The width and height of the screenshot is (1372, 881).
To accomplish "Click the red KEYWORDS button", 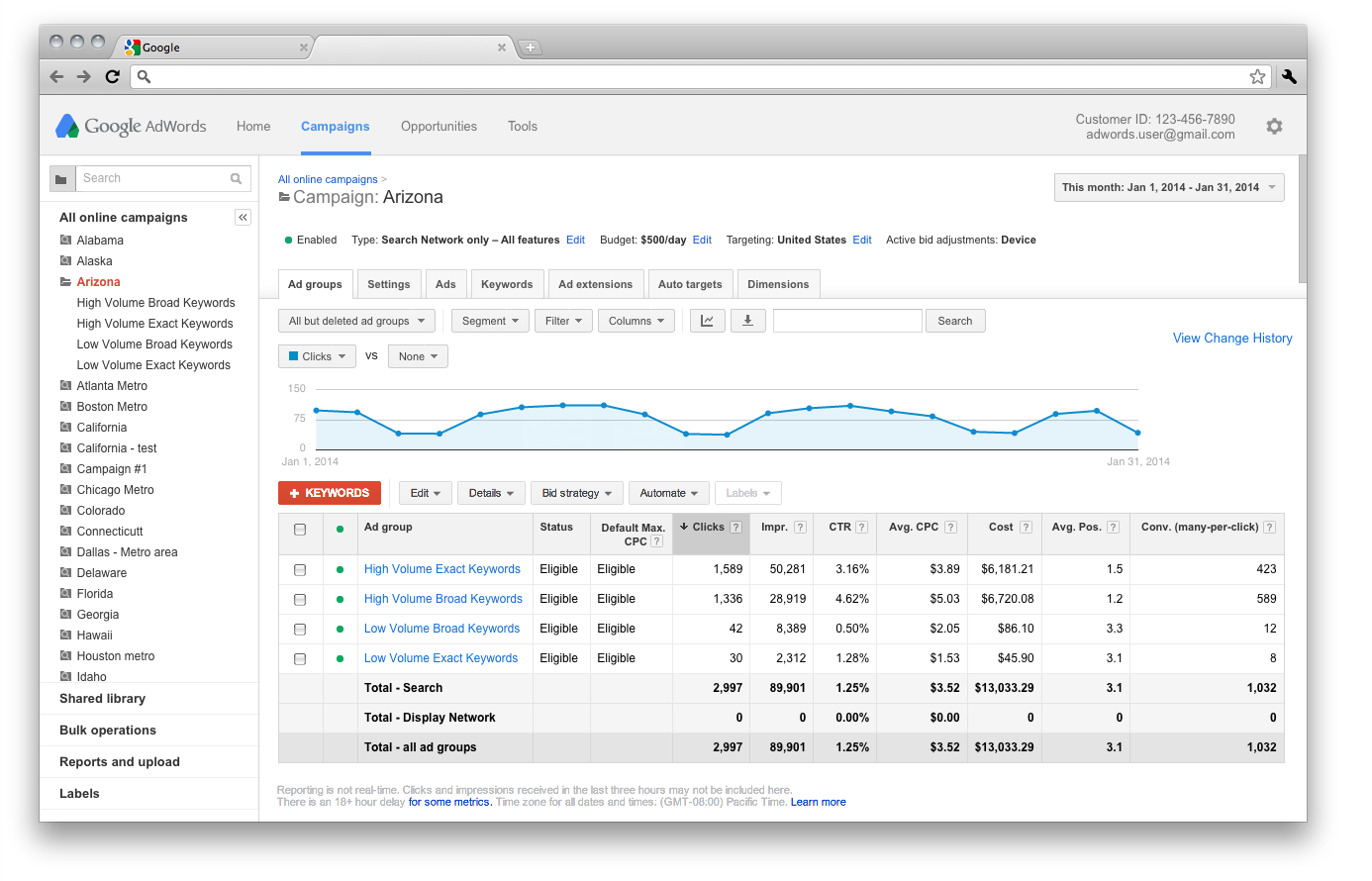I will click(x=330, y=492).
